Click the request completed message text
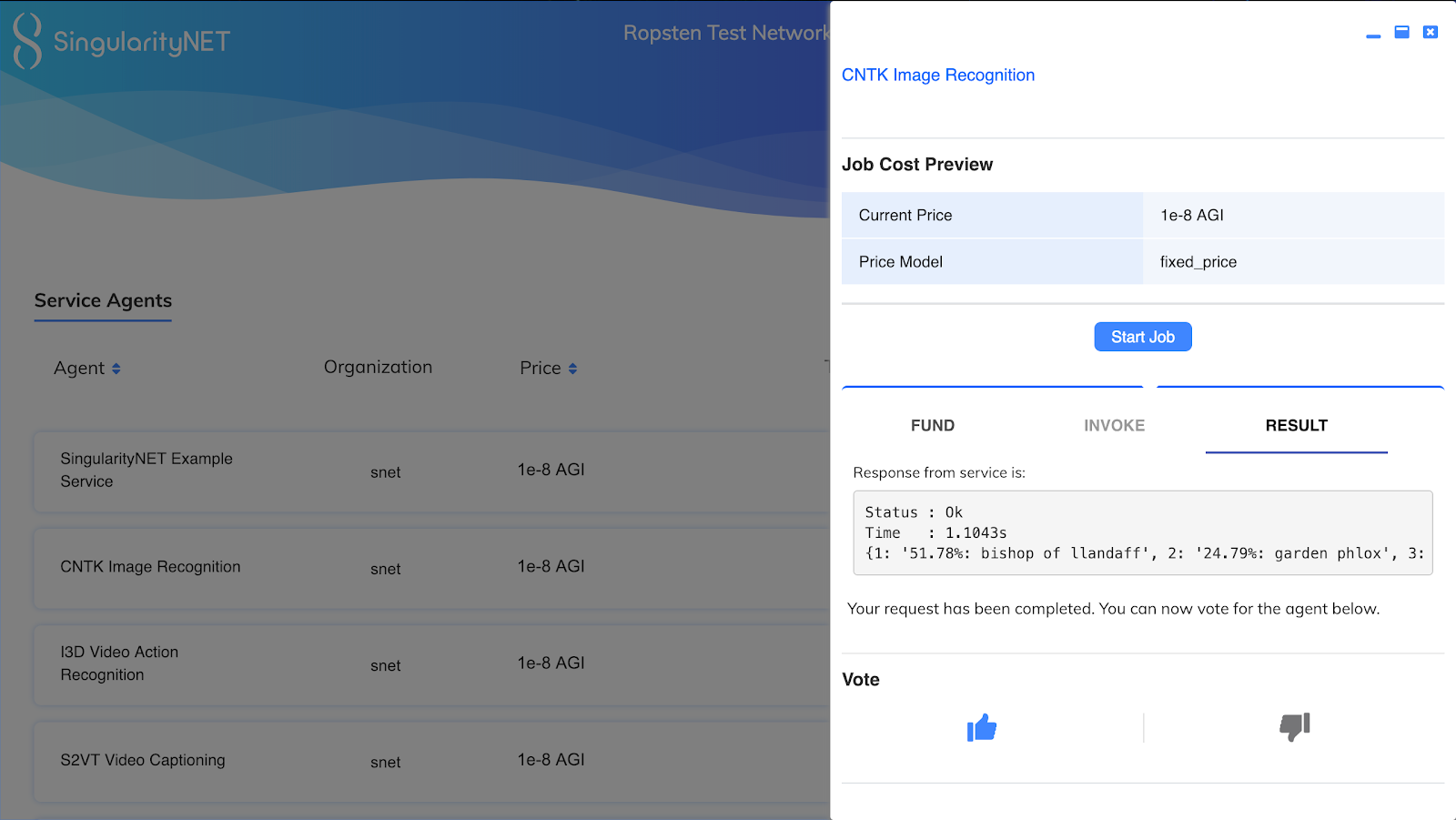Viewport: 1456px width, 820px height. pyautogui.click(x=1114, y=609)
